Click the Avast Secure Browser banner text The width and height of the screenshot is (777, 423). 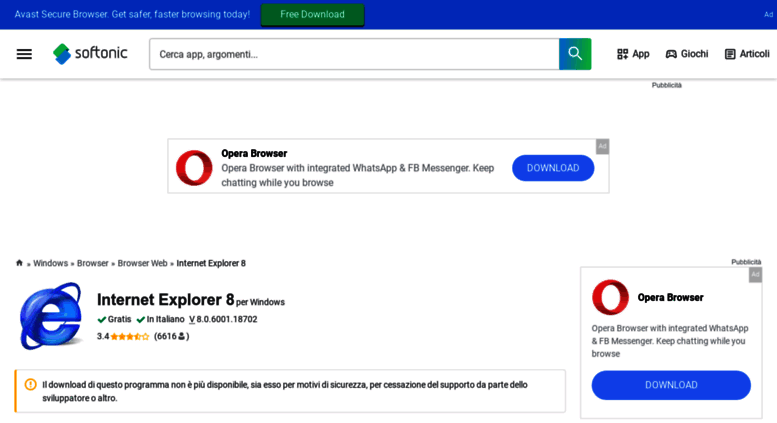(132, 14)
